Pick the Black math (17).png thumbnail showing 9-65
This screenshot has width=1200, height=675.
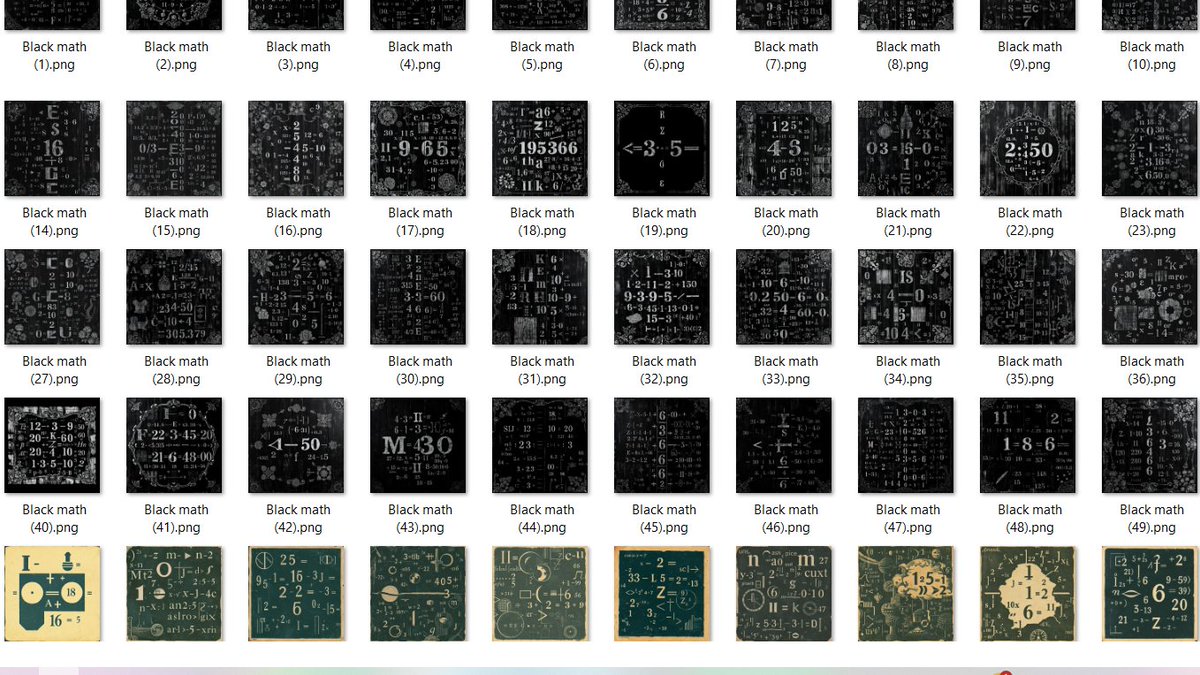(419, 148)
